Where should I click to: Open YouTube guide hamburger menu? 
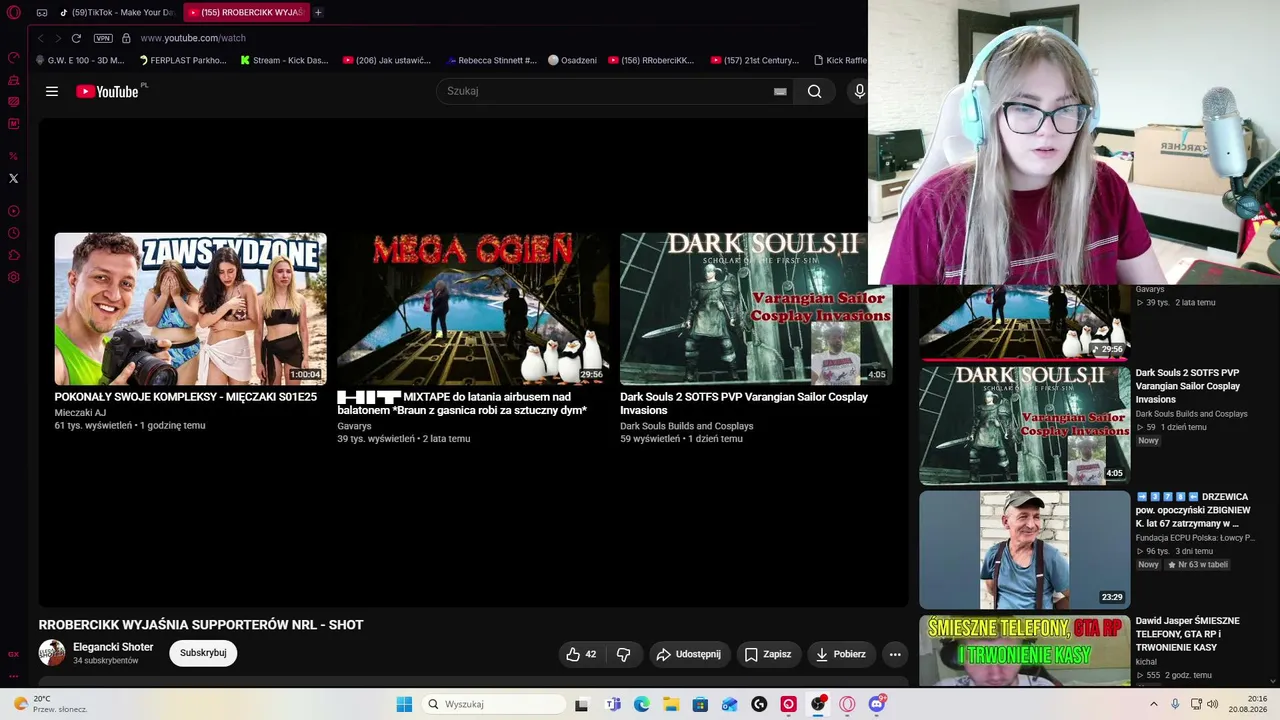click(52, 91)
